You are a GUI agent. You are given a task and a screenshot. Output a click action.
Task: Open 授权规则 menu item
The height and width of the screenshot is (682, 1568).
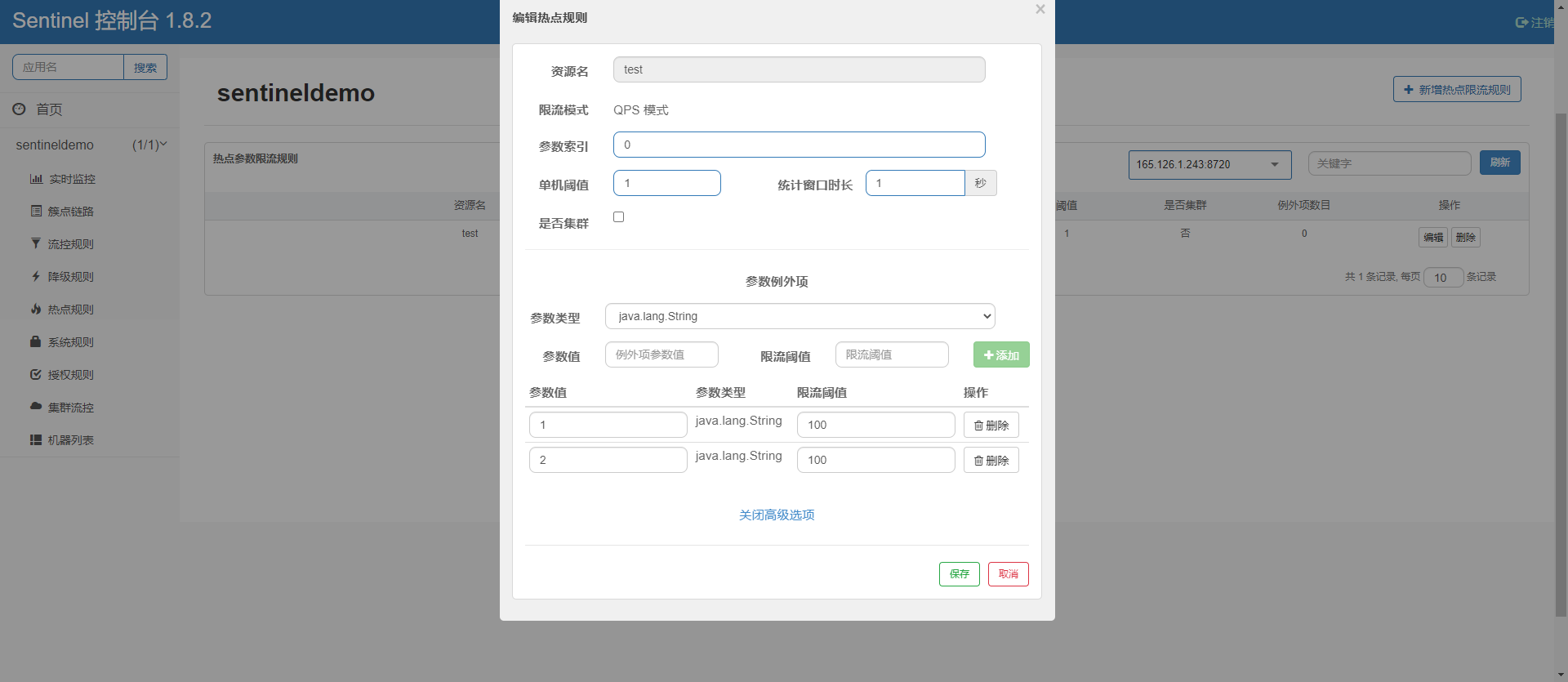(71, 375)
